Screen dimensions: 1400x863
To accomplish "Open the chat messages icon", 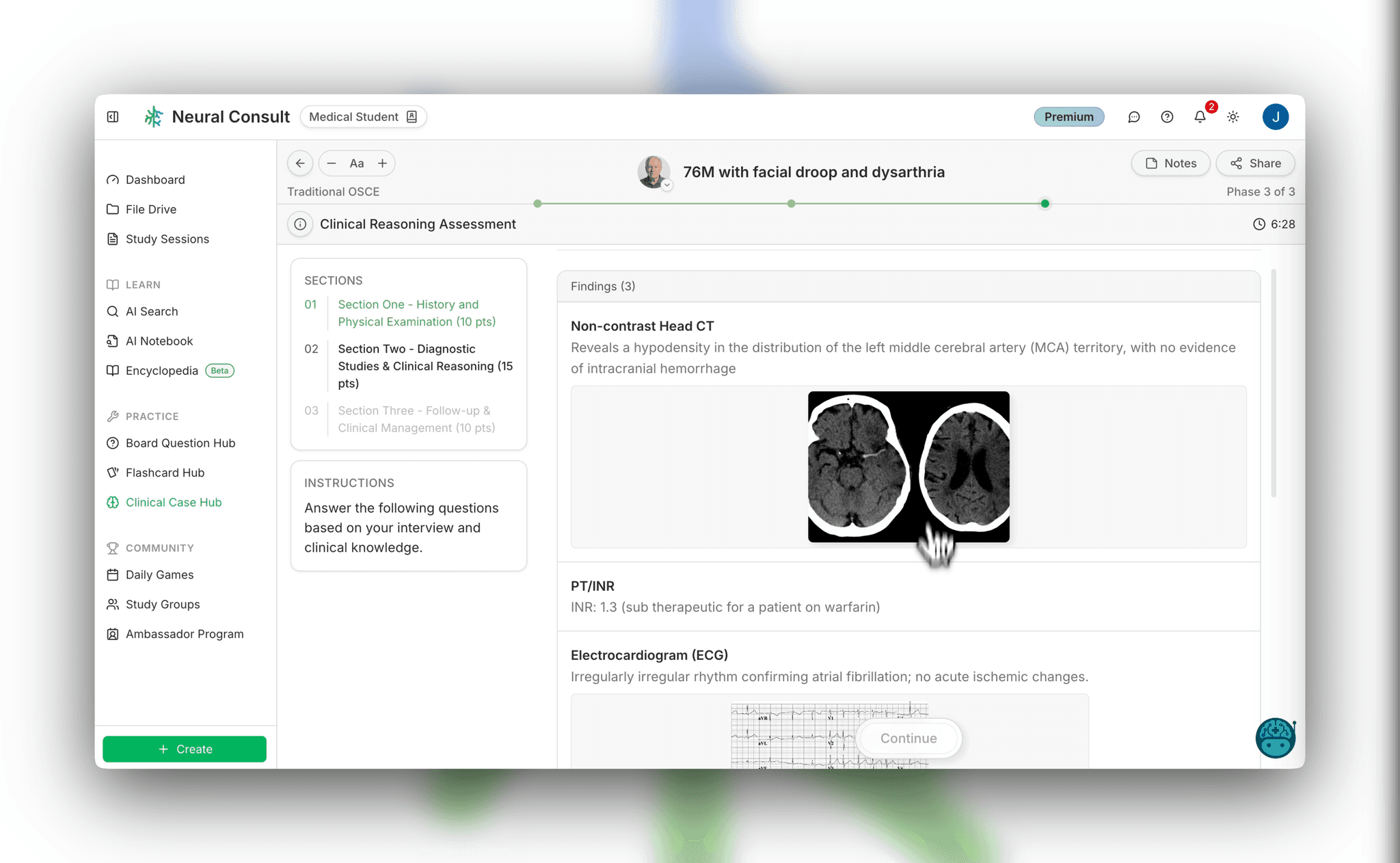I will [x=1133, y=117].
